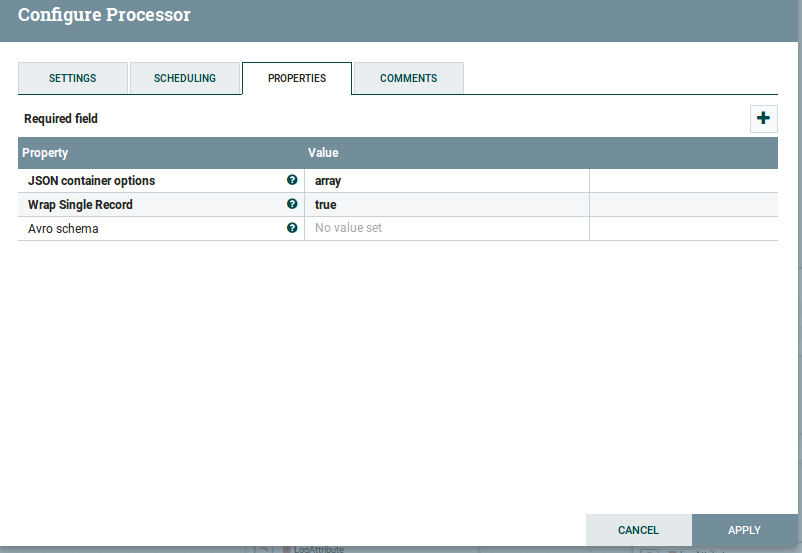Image resolution: width=802 pixels, height=553 pixels.
Task: Show help for Wrap Single Record
Action: coord(292,204)
